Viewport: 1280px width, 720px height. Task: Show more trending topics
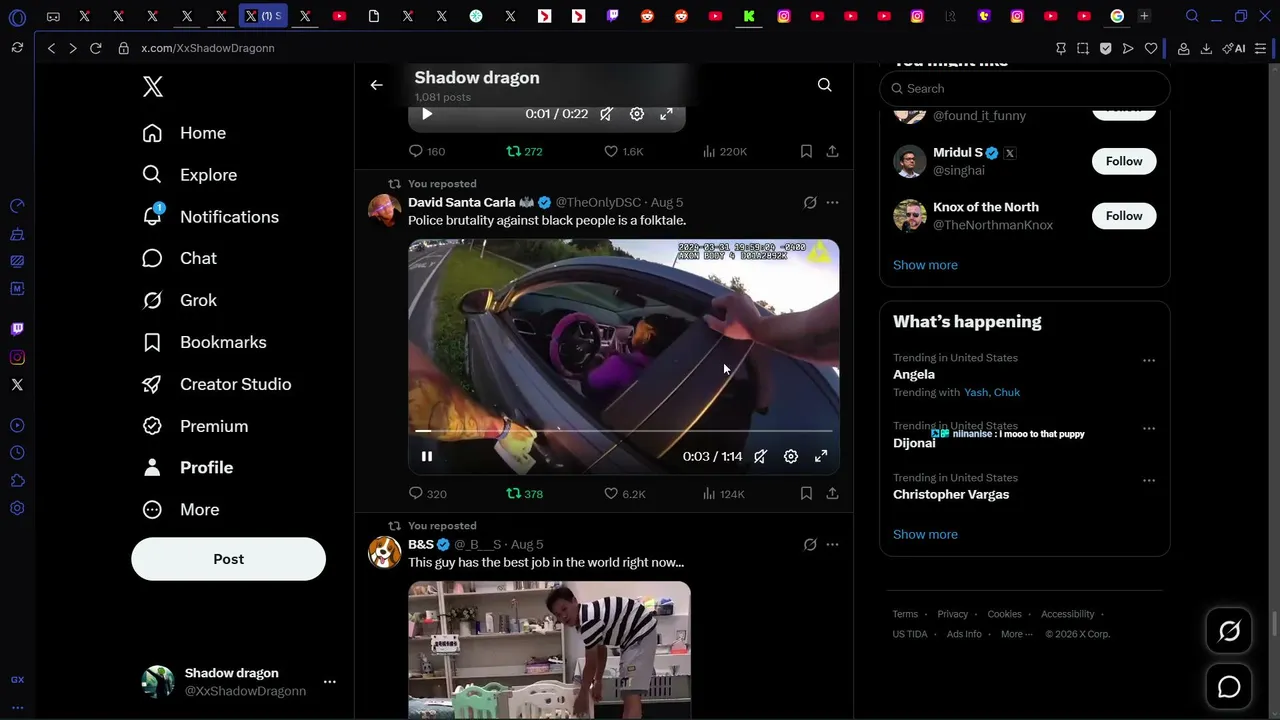point(925,534)
